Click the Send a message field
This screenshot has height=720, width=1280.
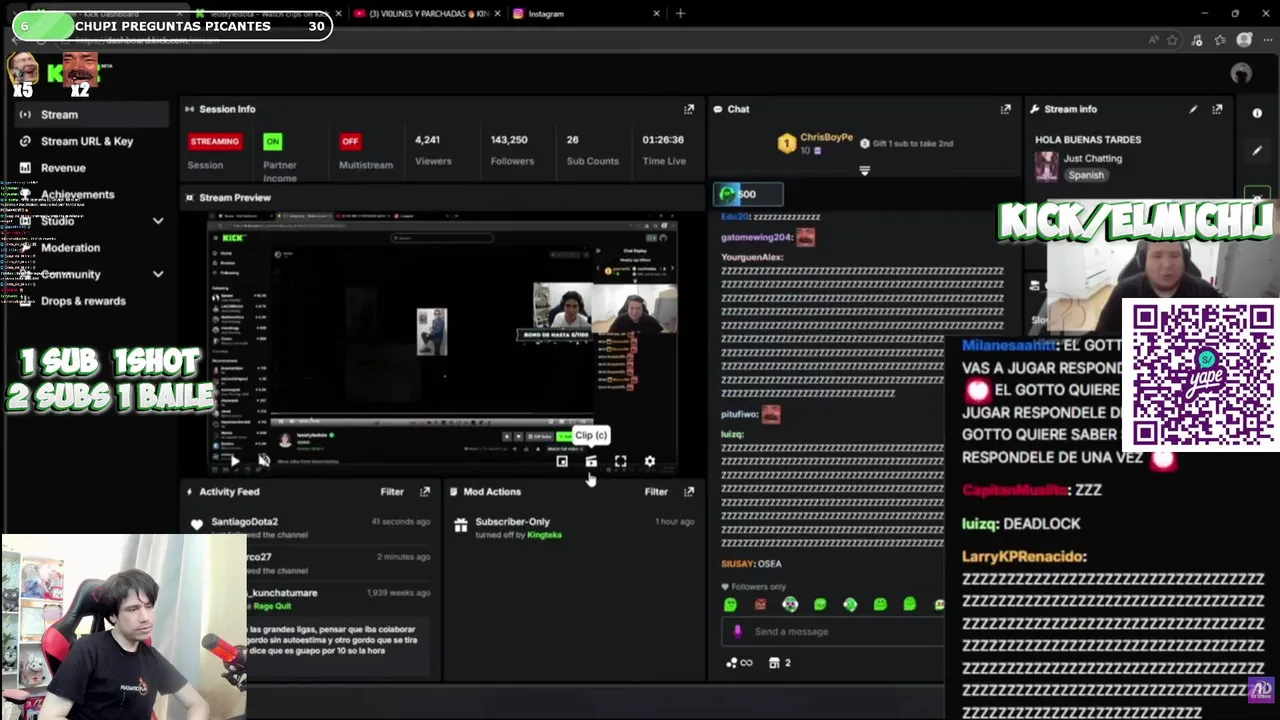pyautogui.click(x=832, y=631)
